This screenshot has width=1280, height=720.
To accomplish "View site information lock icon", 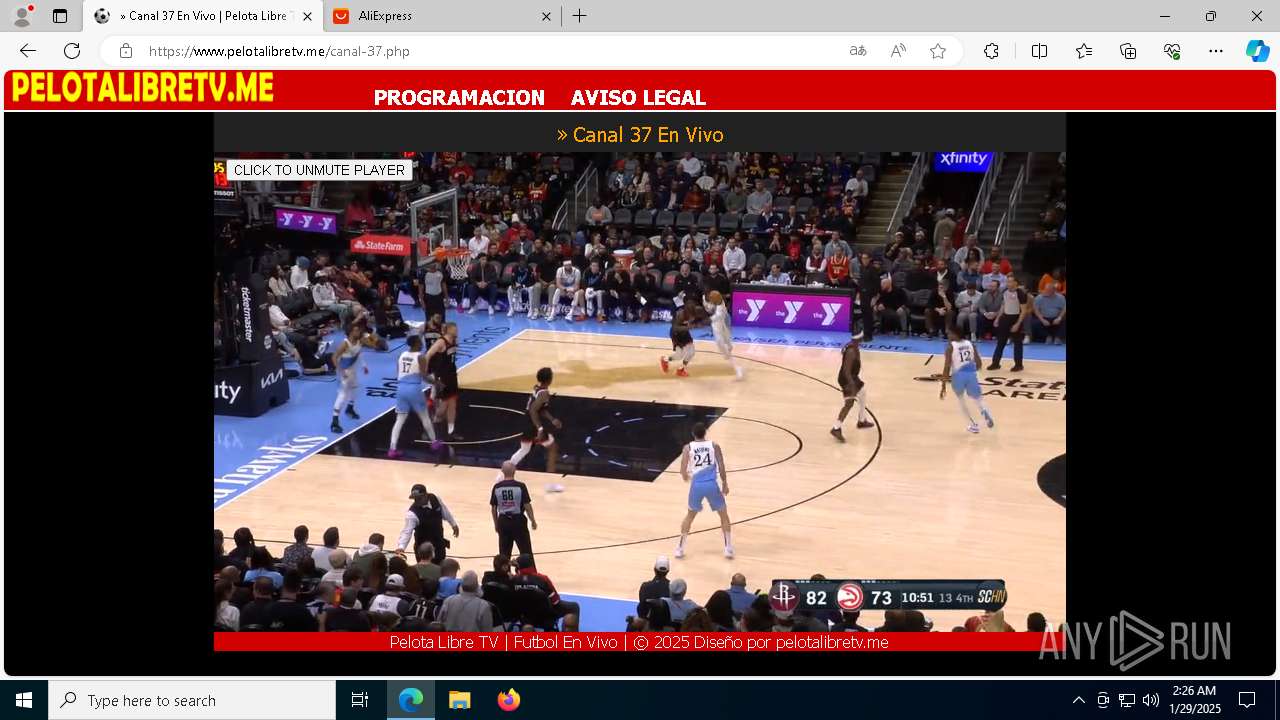I will coord(126,51).
